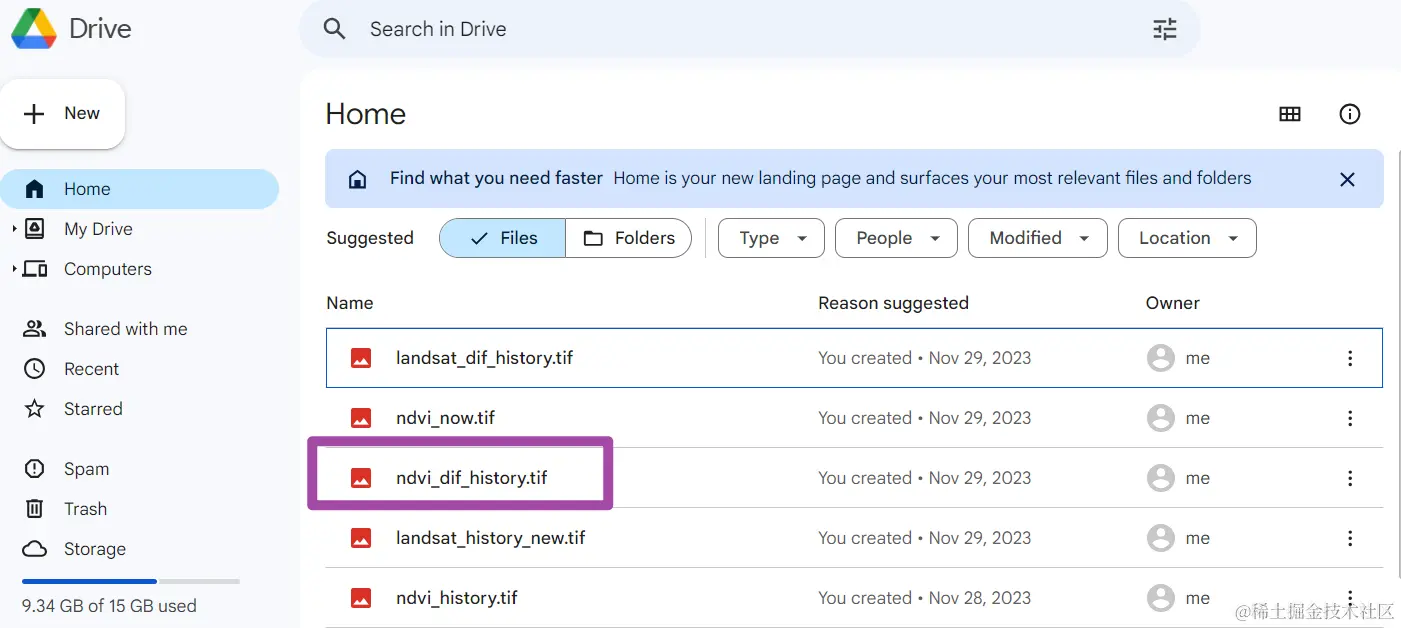The height and width of the screenshot is (628, 1401).
Task: Click the Search in Drive field
Action: coord(750,29)
